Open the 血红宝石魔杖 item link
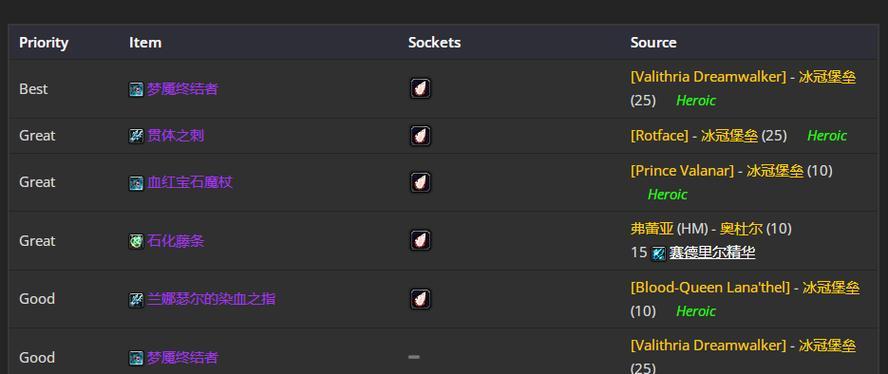The image size is (888, 374). 190,183
